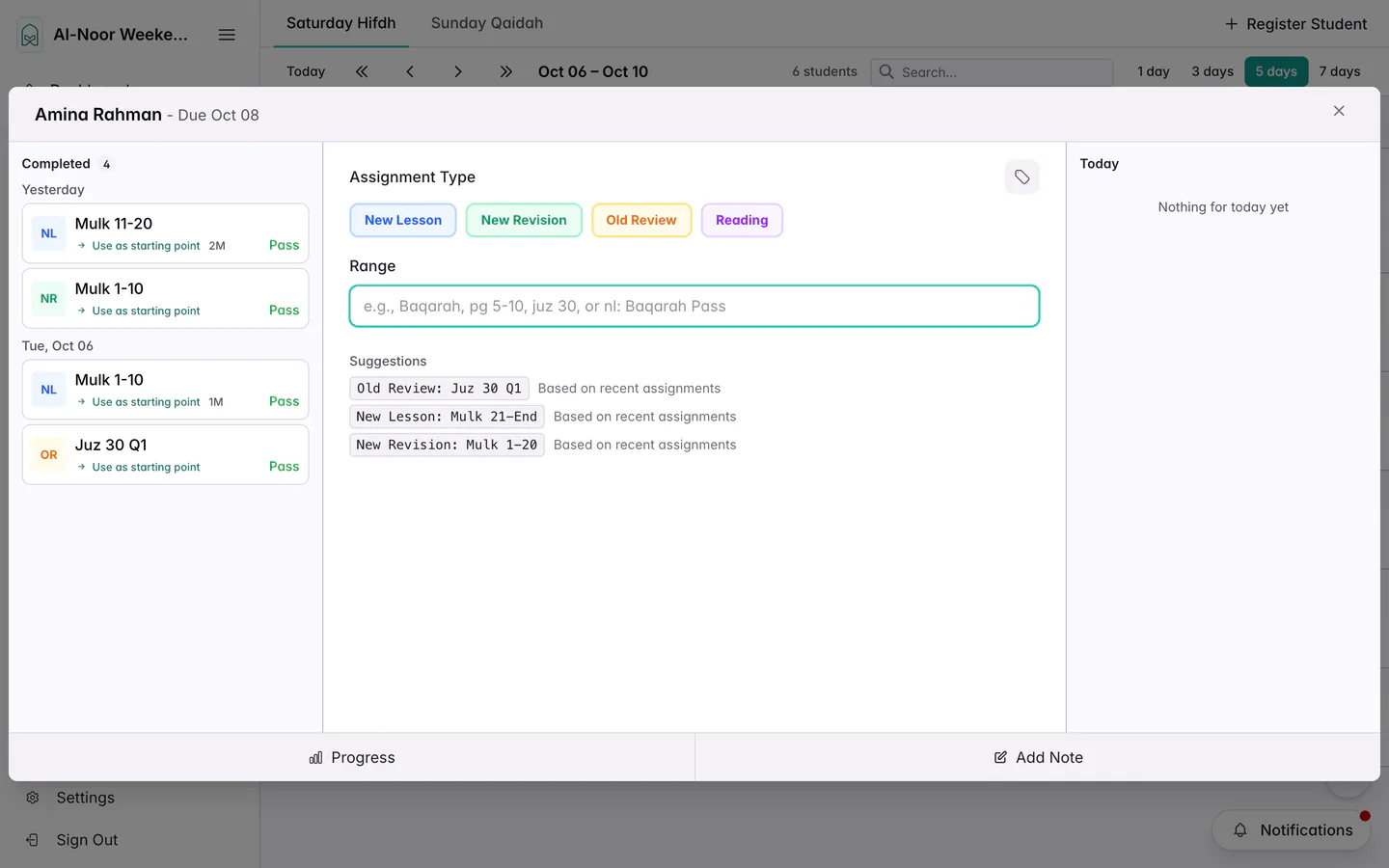Jump forward with double-right chevron

[506, 71]
